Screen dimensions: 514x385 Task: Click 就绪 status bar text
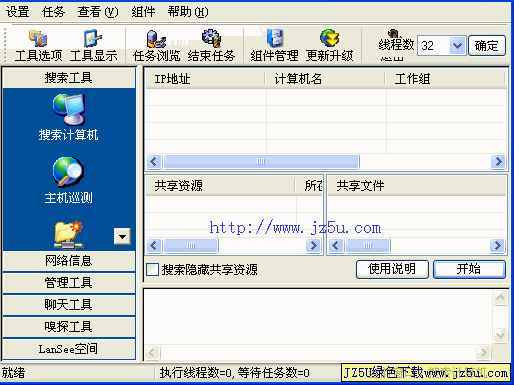pyautogui.click(x=13, y=373)
